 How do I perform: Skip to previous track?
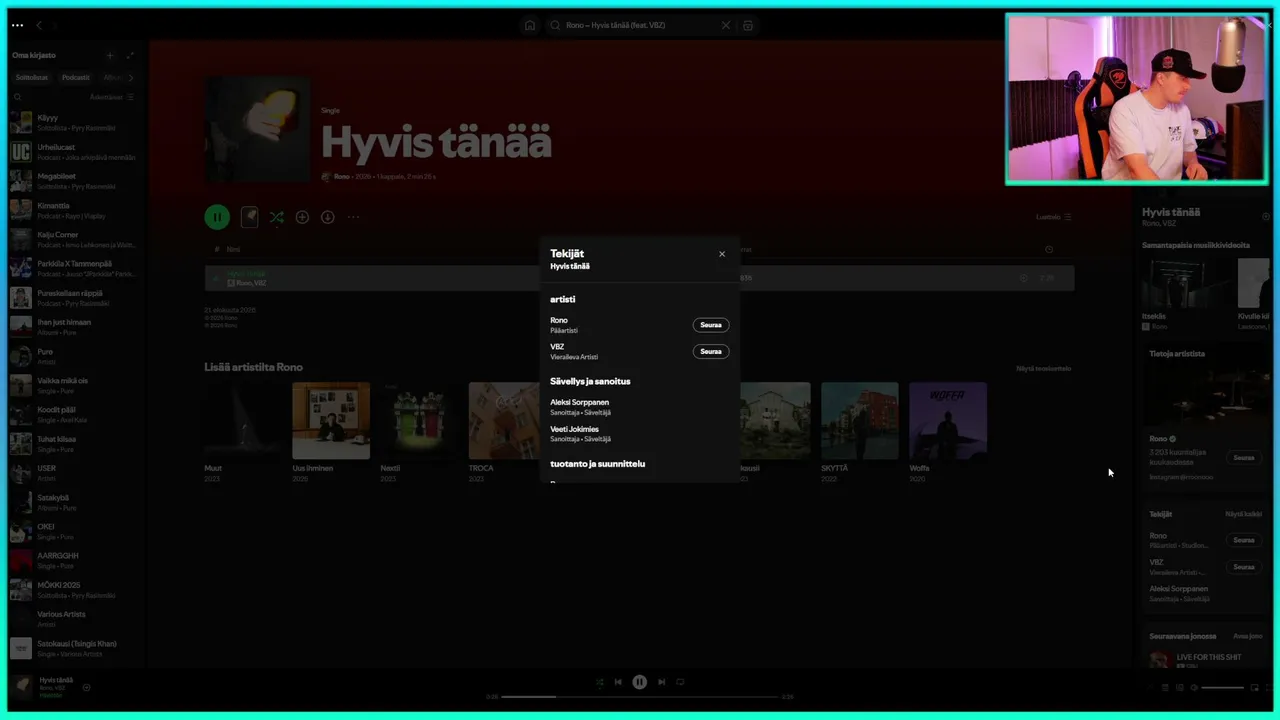tap(618, 682)
